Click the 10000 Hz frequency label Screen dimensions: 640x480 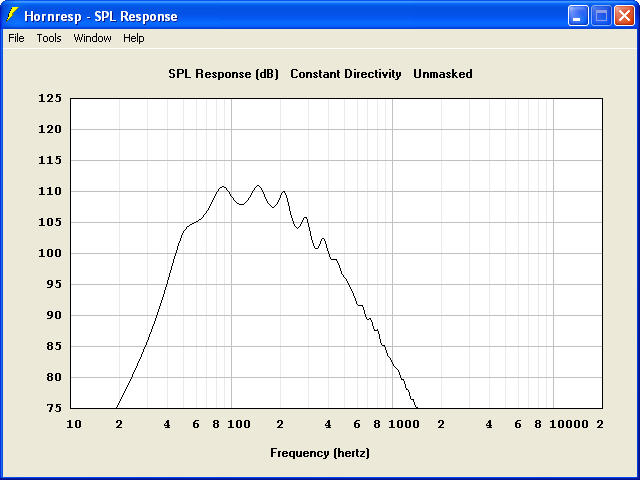(569, 424)
